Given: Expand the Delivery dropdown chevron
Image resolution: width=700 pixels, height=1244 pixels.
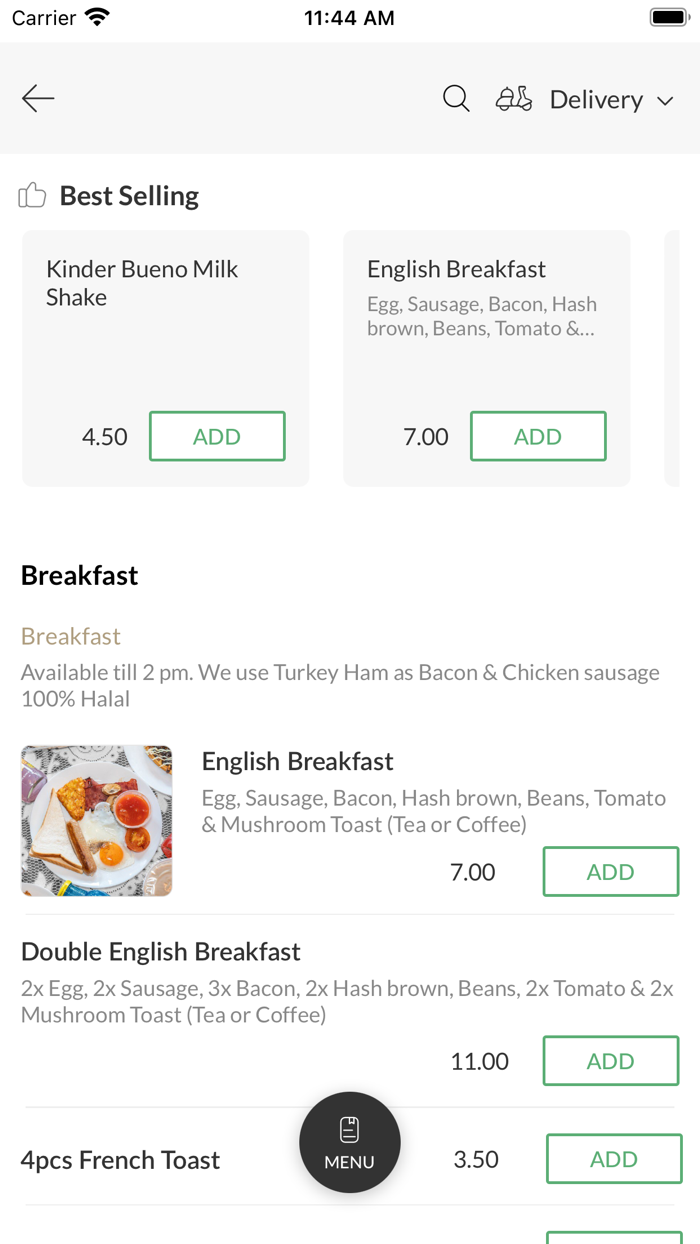Looking at the screenshot, I should [x=665, y=100].
